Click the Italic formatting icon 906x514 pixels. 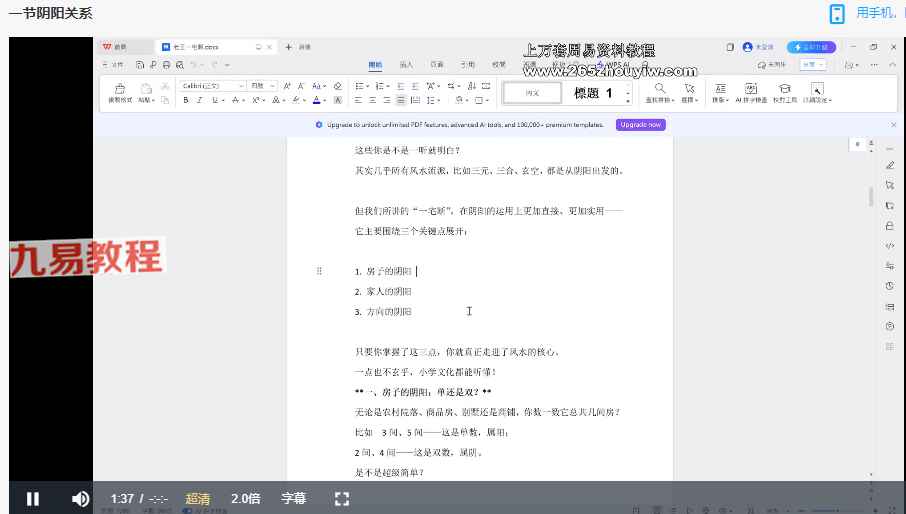(x=200, y=100)
